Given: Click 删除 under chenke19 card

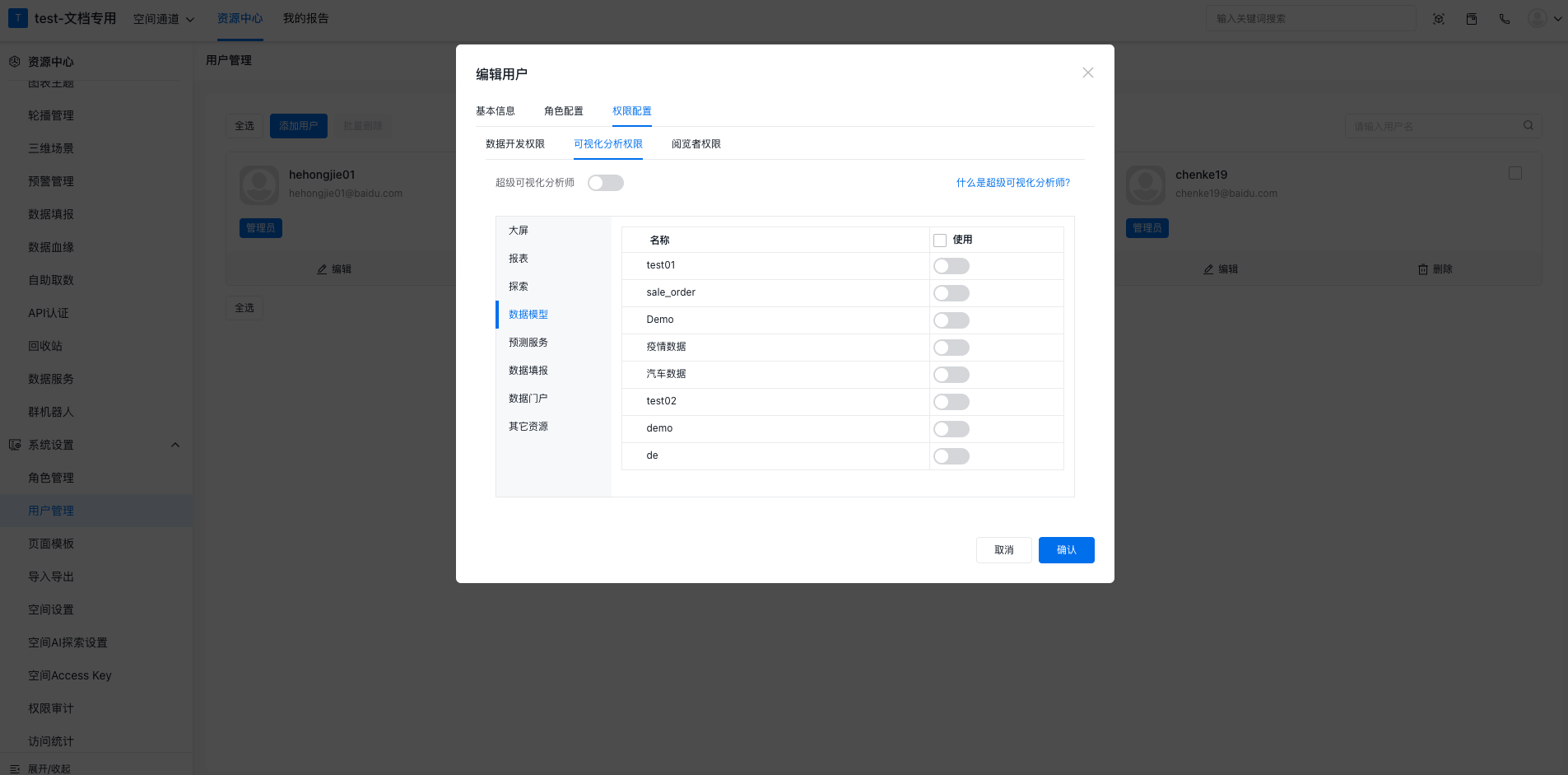Looking at the screenshot, I should pos(1435,269).
